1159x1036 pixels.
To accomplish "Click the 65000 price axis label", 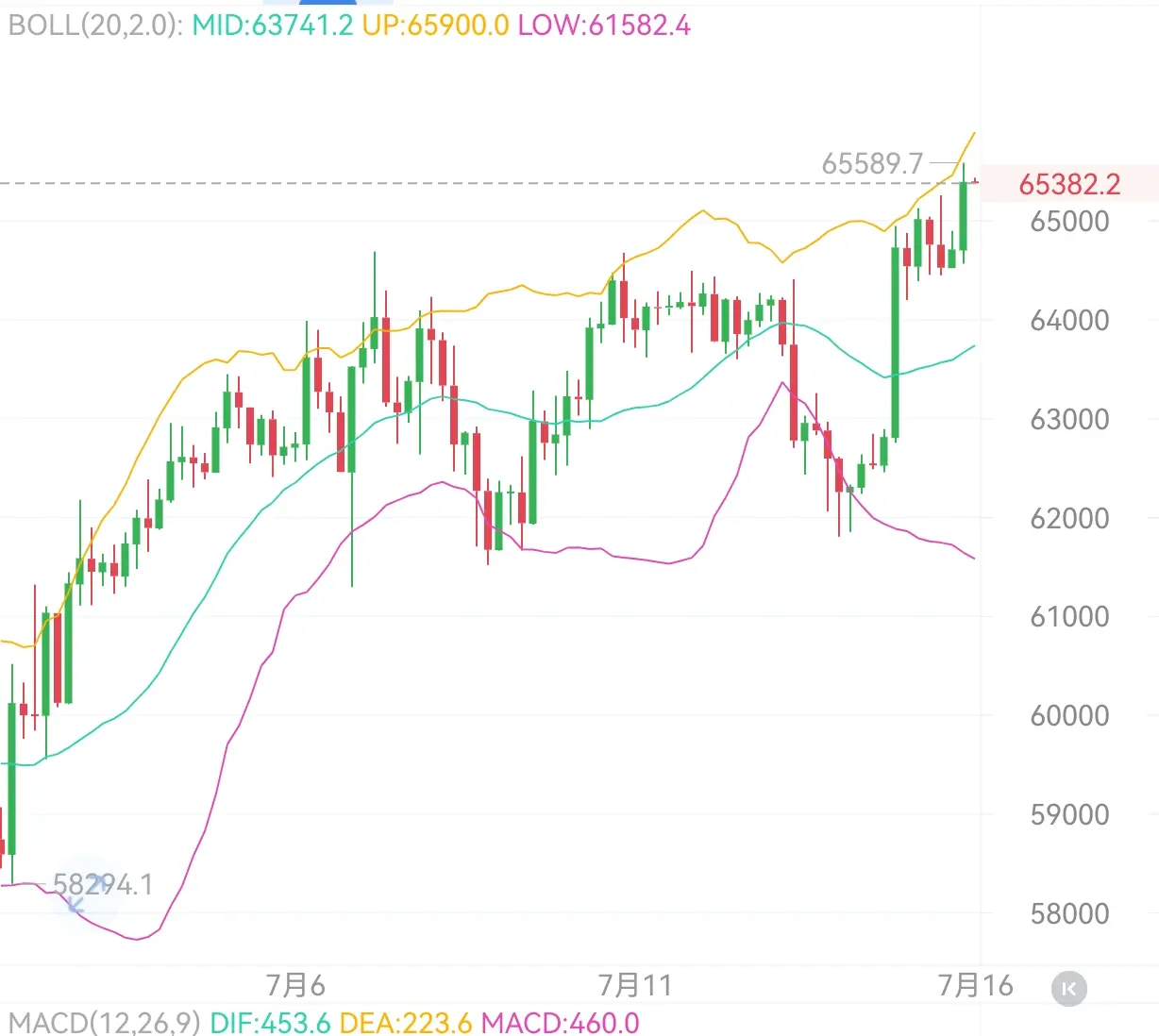I will (1069, 222).
